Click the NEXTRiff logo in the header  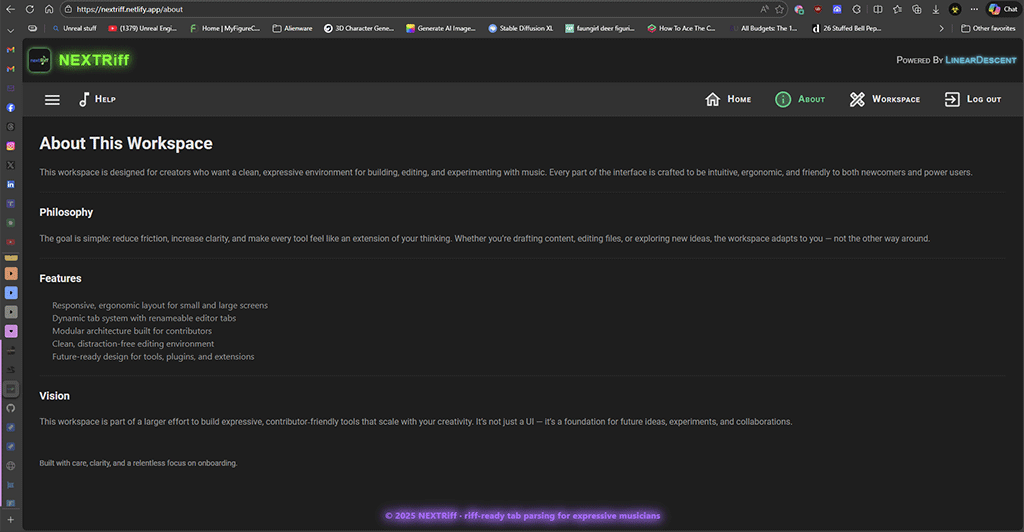pyautogui.click(x=40, y=60)
